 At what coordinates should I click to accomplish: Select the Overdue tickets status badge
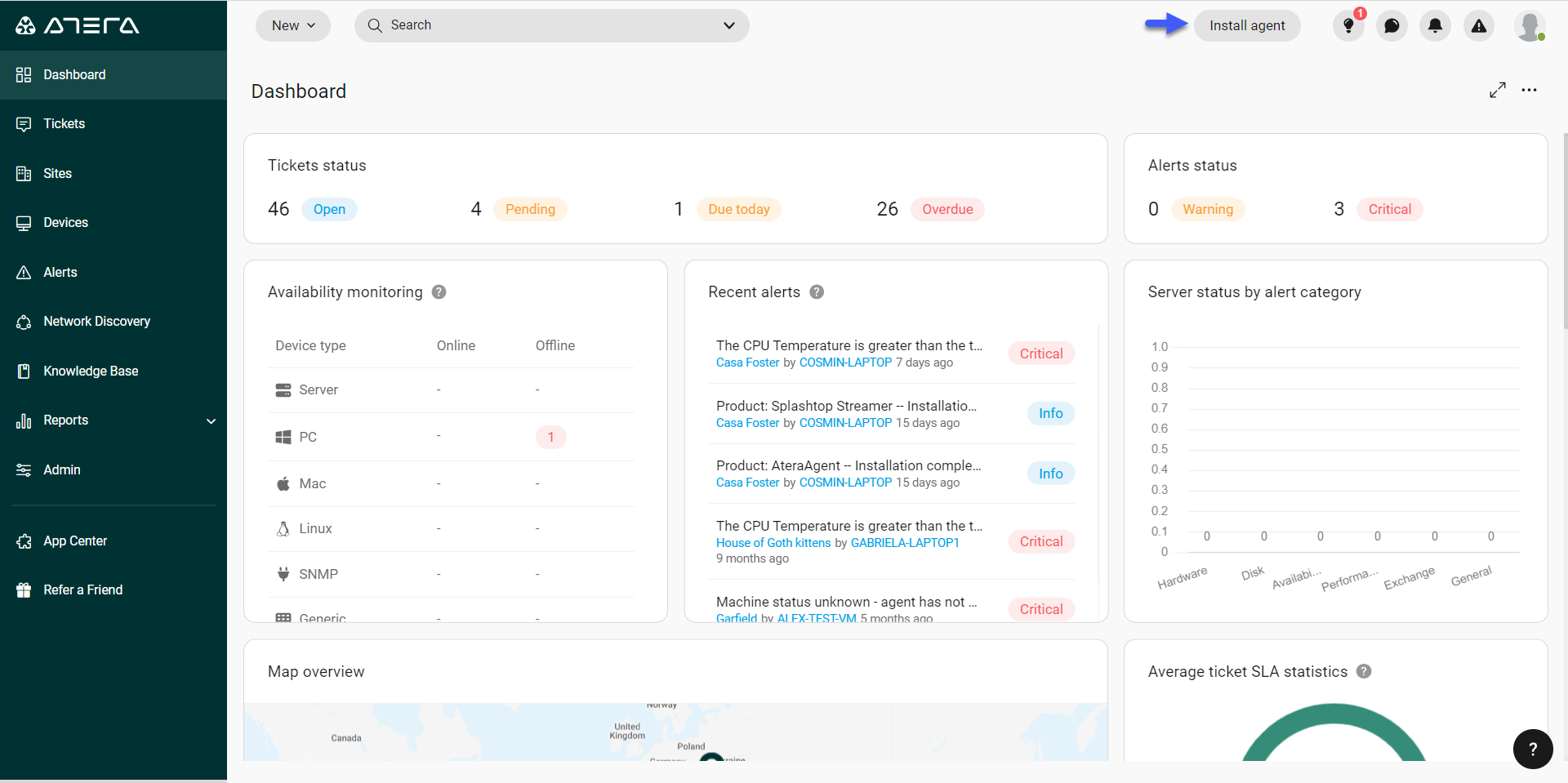[x=947, y=209]
